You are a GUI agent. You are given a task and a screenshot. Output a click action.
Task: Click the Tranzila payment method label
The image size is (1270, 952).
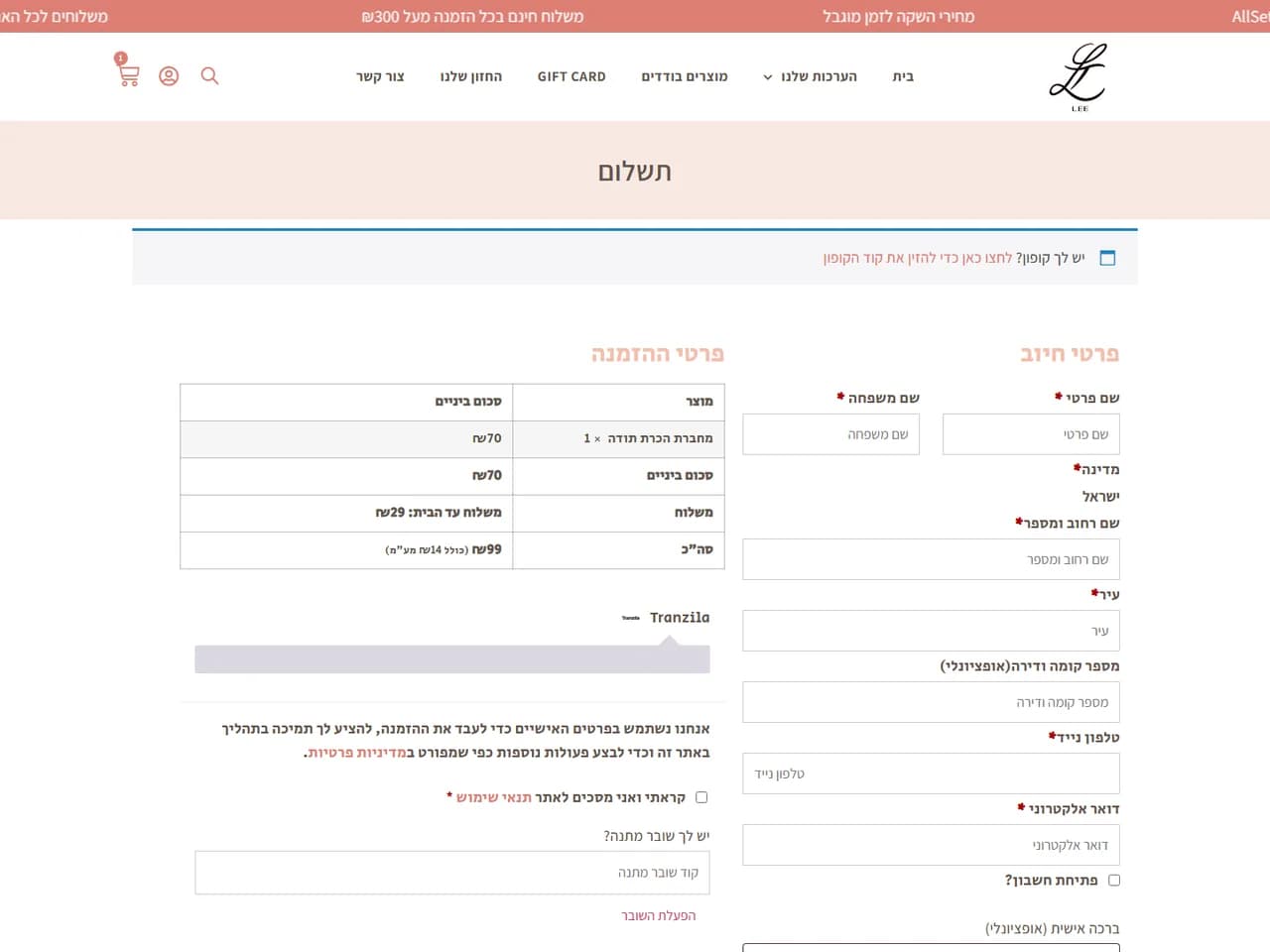point(680,618)
